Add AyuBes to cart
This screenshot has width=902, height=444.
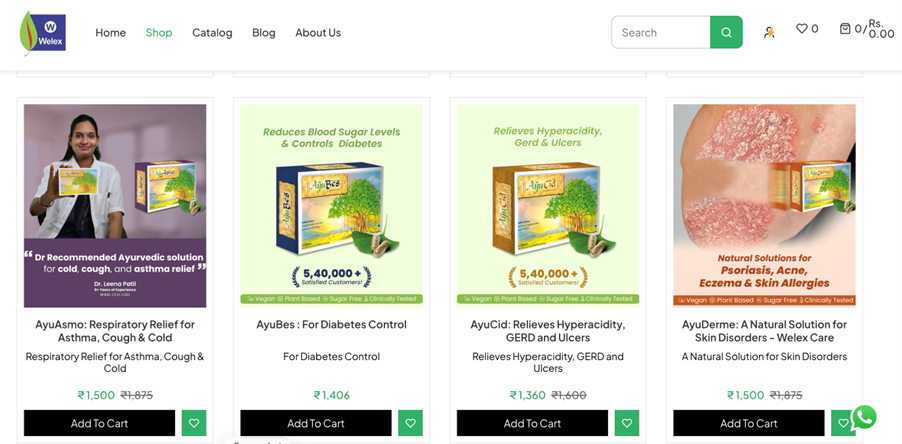316,423
